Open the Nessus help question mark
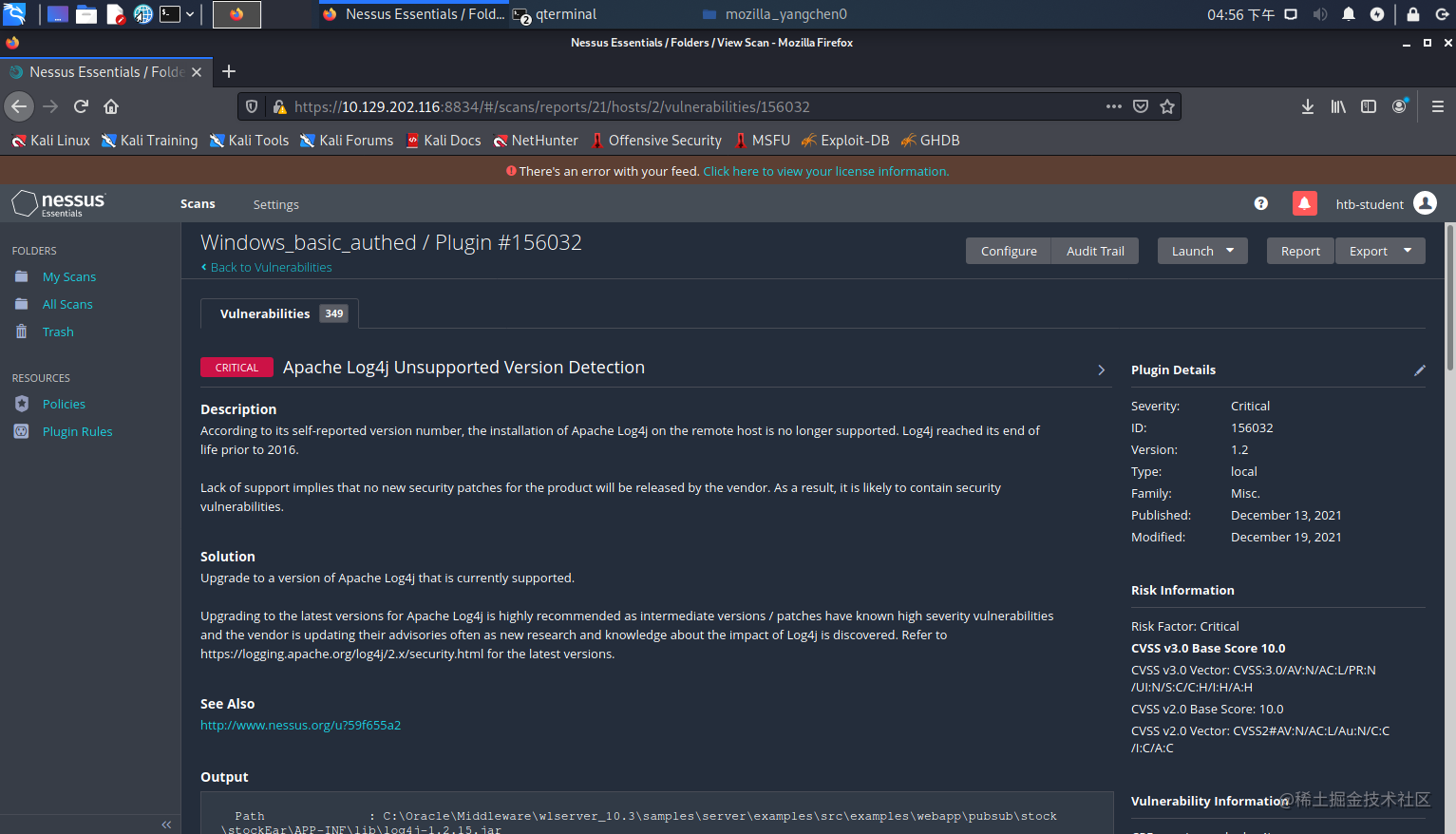The height and width of the screenshot is (834, 1456). pyautogui.click(x=1260, y=203)
